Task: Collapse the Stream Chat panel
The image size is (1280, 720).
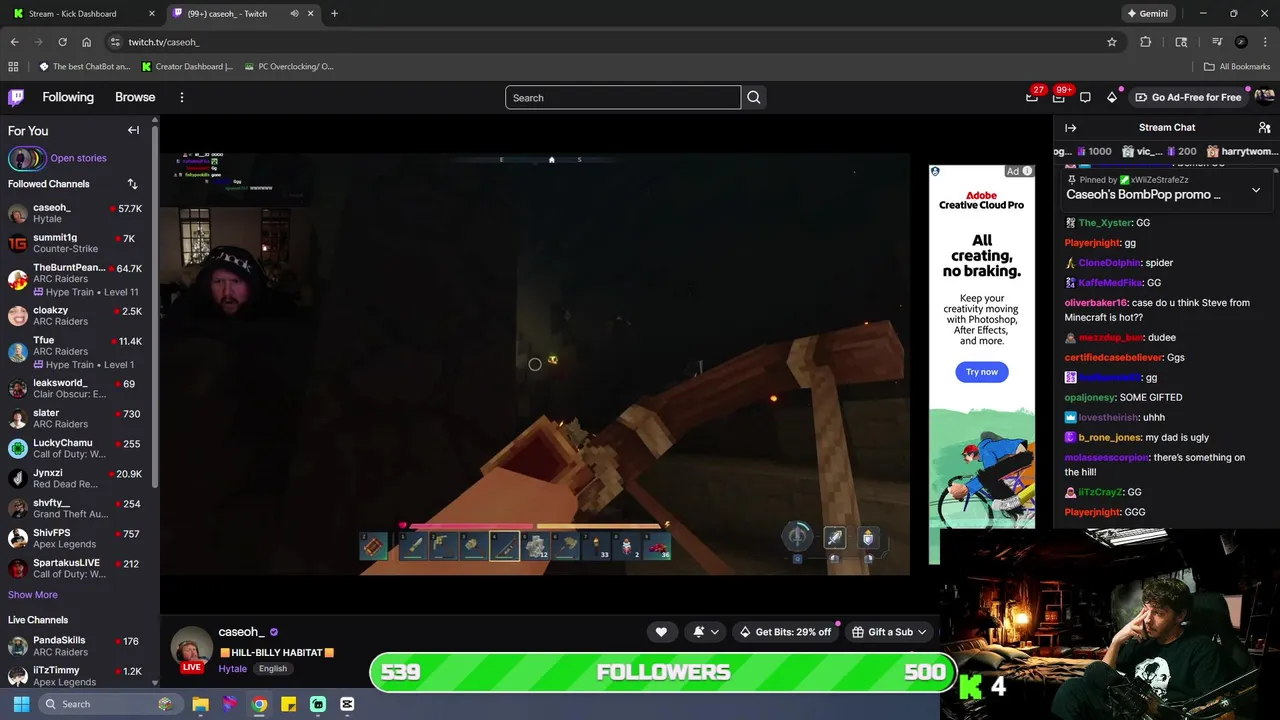Action: tap(1070, 128)
